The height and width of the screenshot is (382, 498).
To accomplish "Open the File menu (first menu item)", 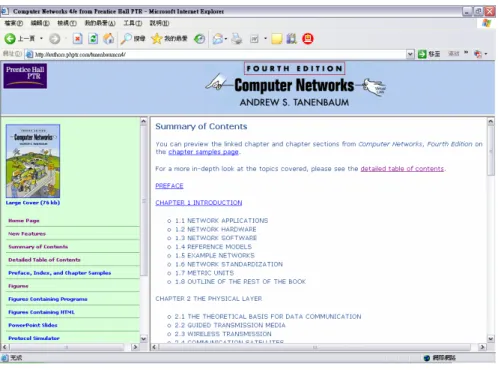I will click(x=14, y=23).
